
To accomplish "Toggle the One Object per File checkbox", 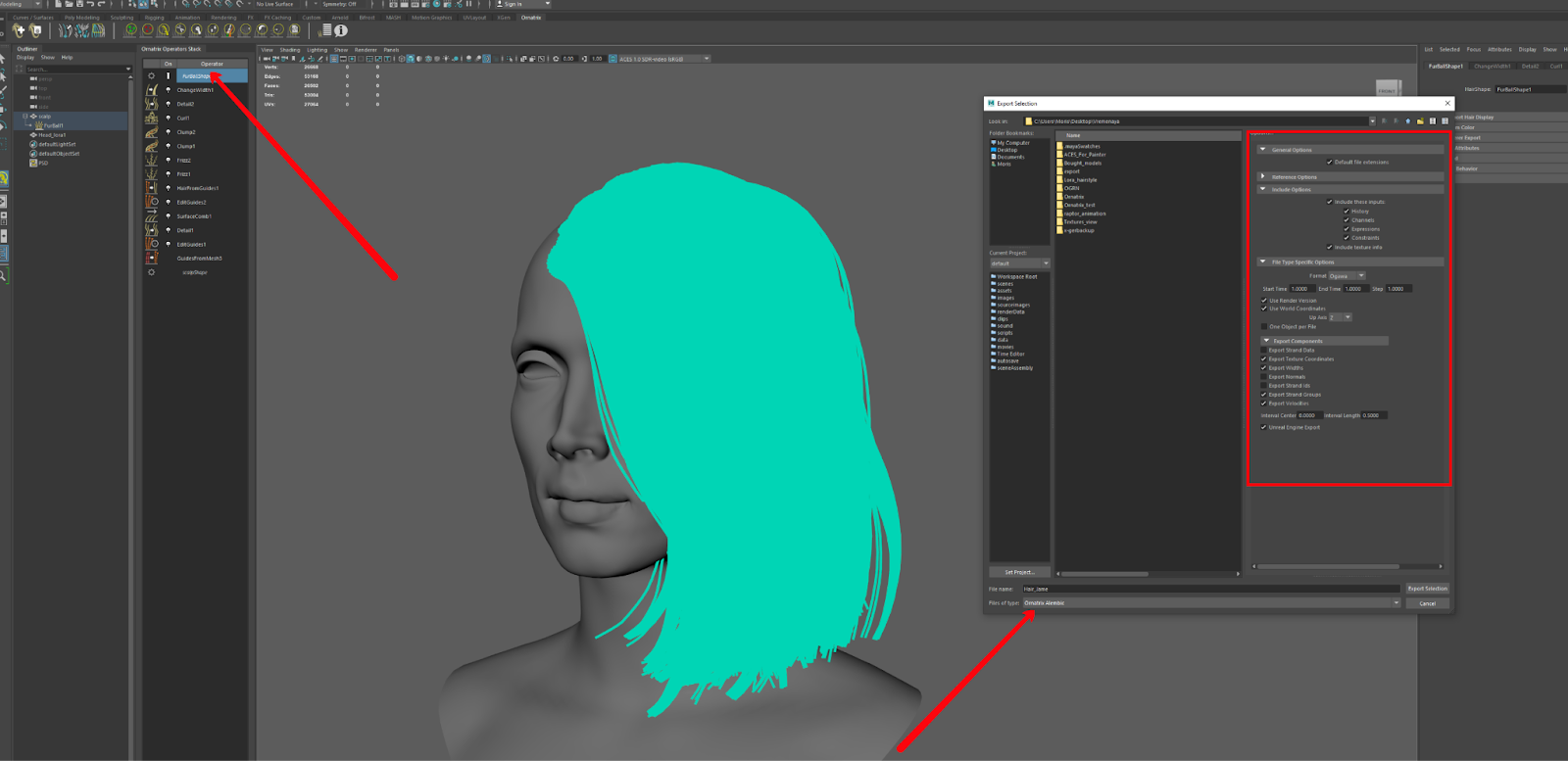I will pos(1264,326).
